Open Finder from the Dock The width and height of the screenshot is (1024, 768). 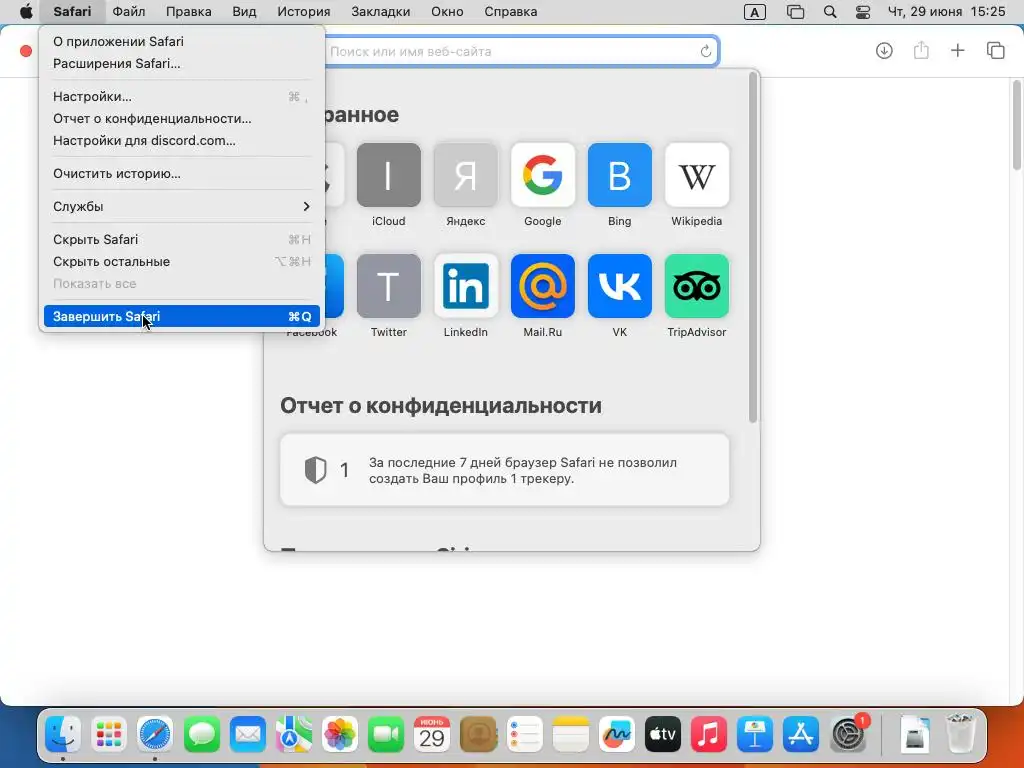coord(63,734)
